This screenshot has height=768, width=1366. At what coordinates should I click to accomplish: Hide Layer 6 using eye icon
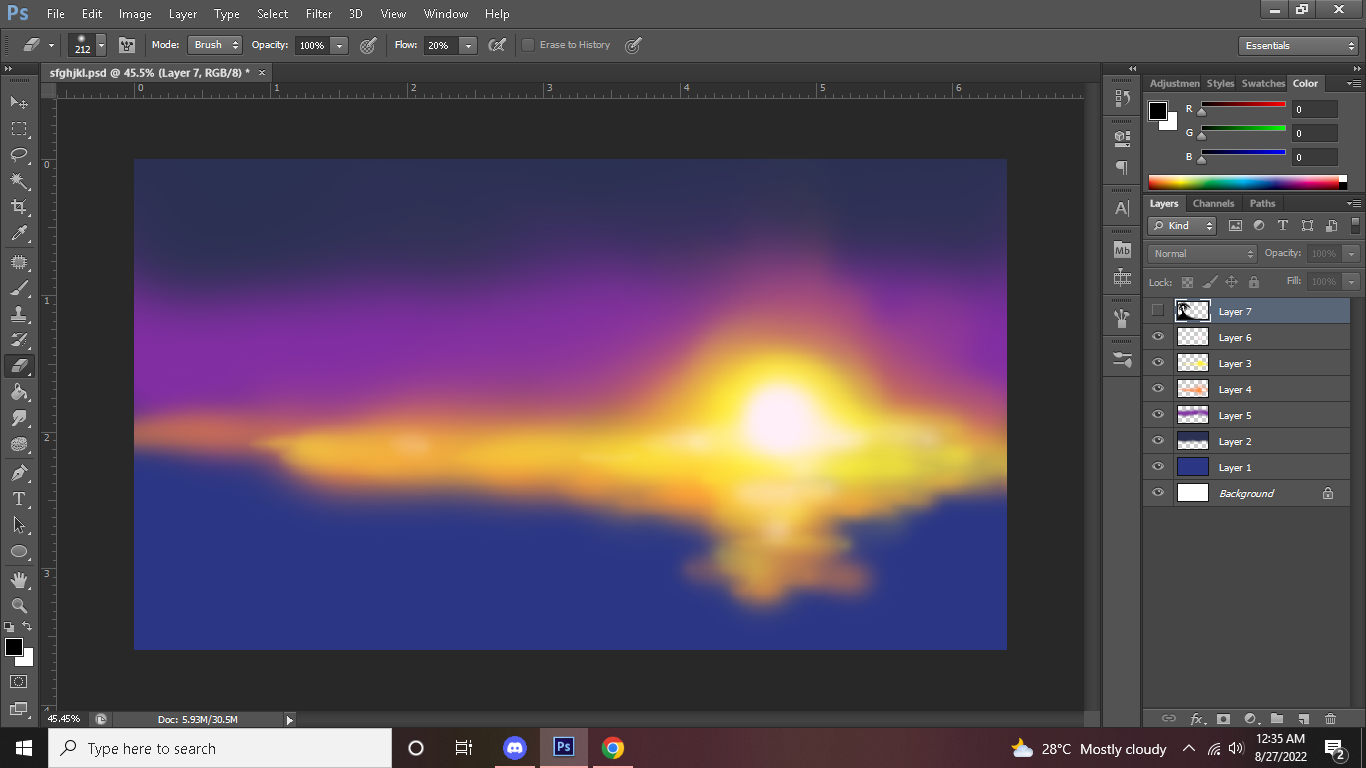(x=1158, y=337)
